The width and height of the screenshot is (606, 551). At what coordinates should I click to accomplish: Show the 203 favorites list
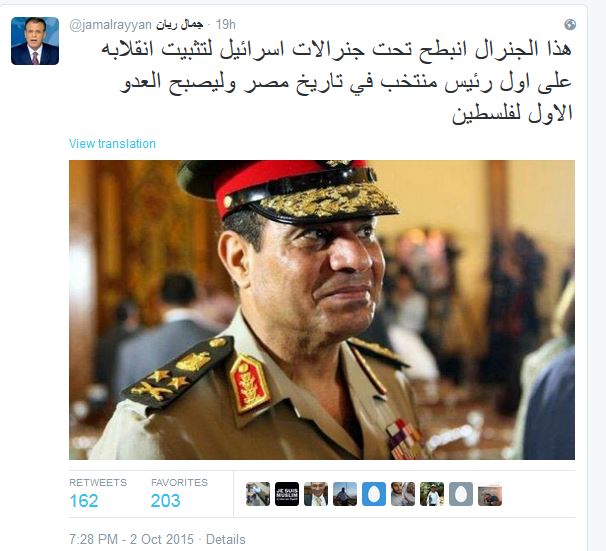(x=179, y=494)
